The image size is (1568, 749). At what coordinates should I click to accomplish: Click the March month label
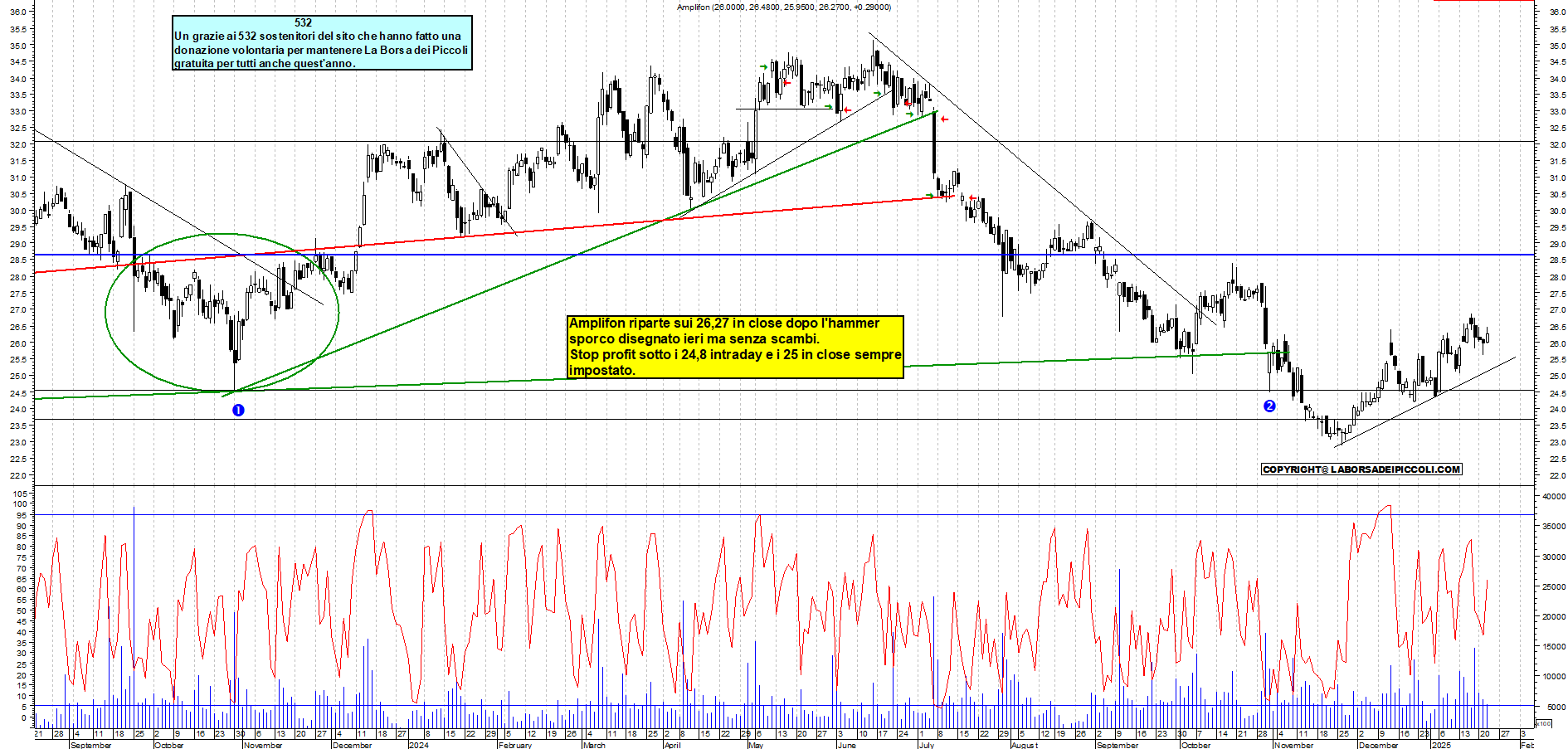click(594, 745)
